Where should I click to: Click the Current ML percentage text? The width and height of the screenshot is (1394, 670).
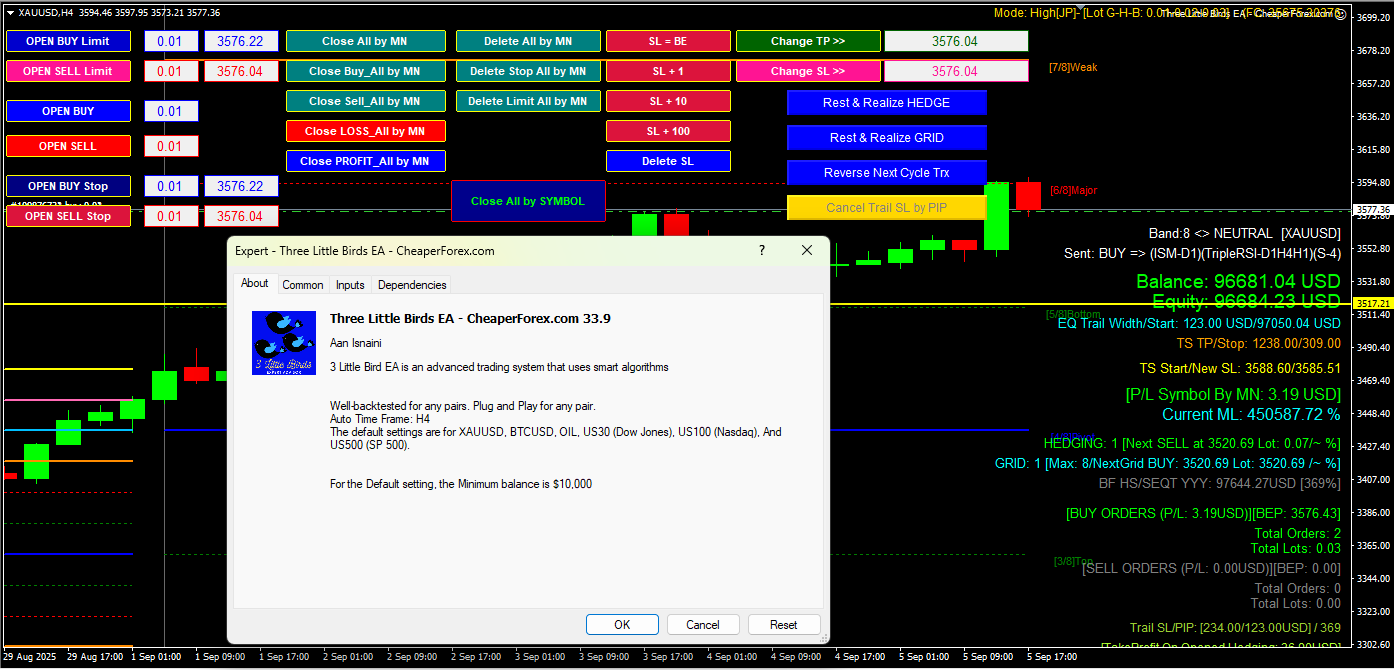1251,414
